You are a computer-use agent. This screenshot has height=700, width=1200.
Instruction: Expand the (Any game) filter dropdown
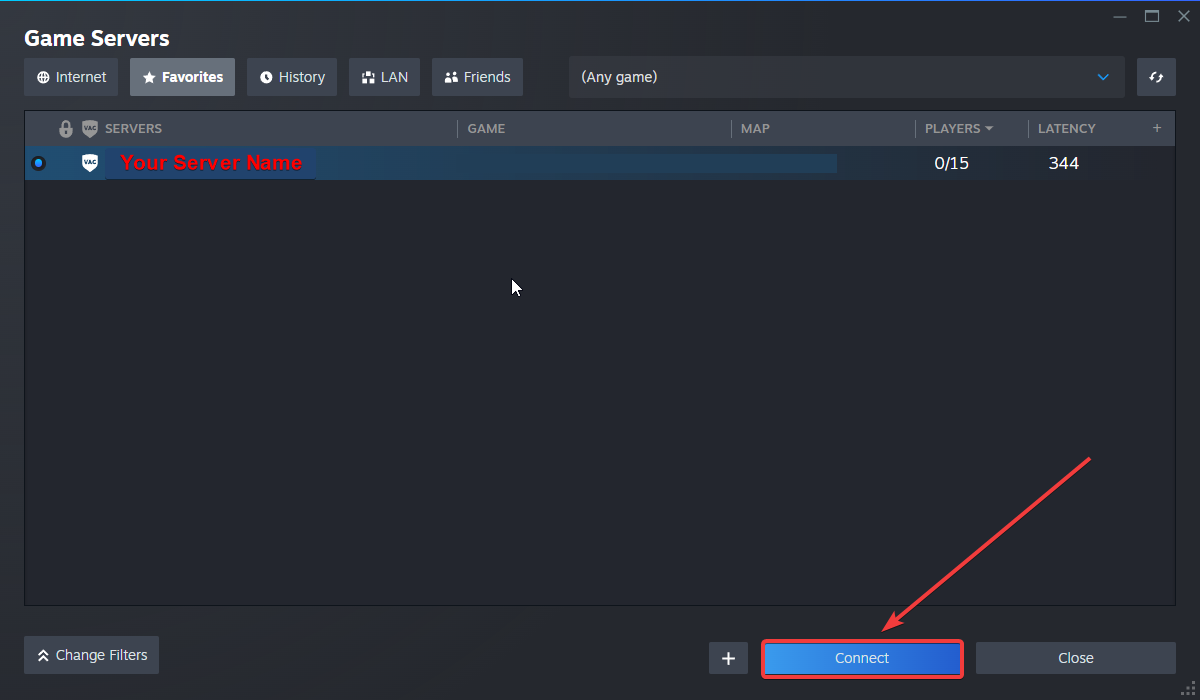coord(846,77)
